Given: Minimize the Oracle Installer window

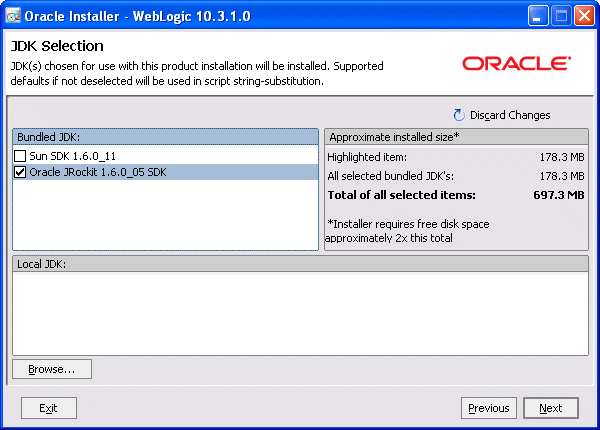Looking at the screenshot, I should 538,16.
